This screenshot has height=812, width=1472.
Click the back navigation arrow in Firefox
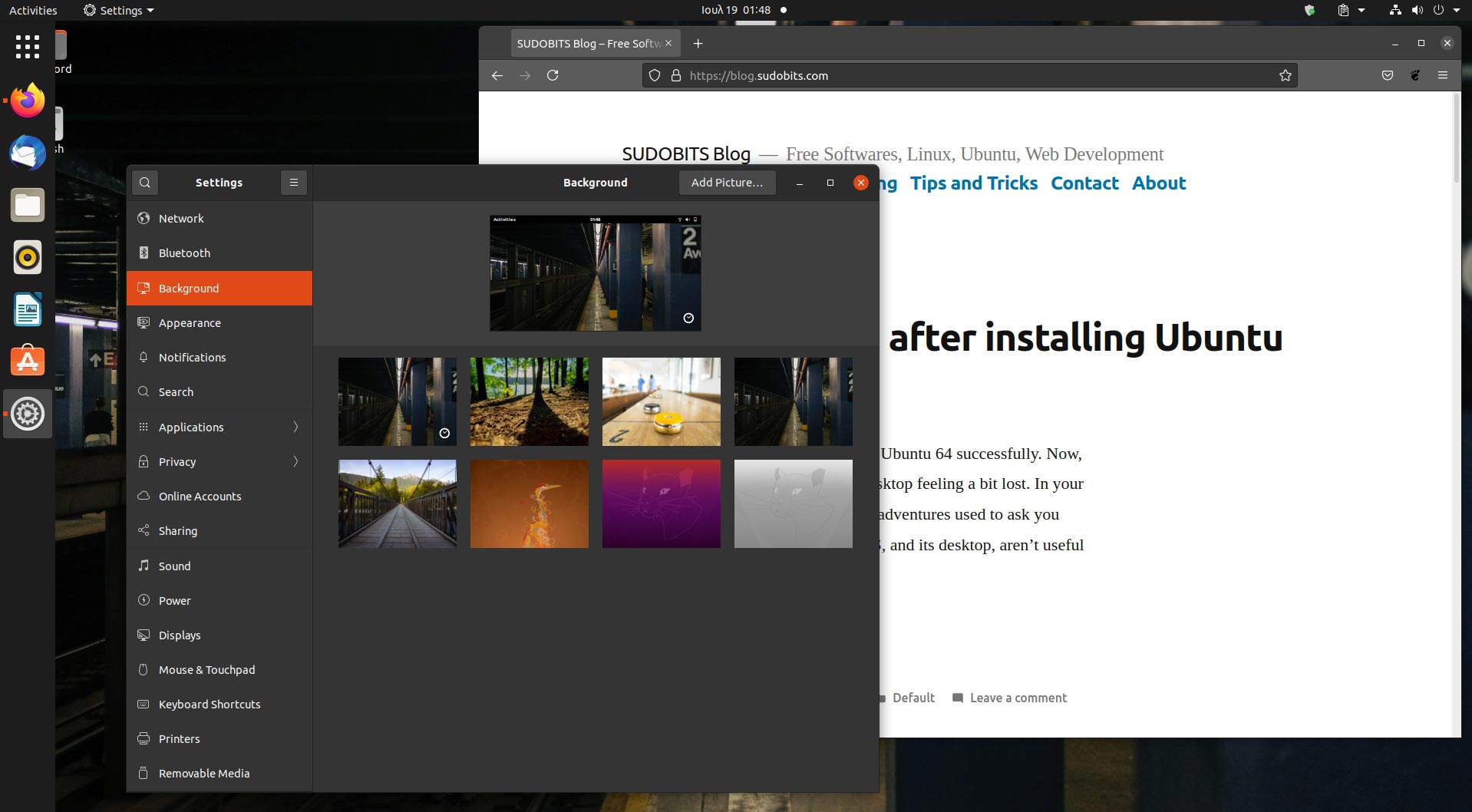click(x=497, y=75)
